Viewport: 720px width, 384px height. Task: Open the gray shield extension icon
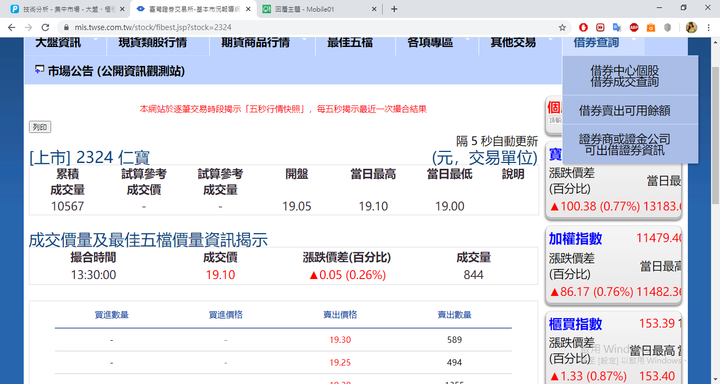pyautogui.click(x=668, y=28)
